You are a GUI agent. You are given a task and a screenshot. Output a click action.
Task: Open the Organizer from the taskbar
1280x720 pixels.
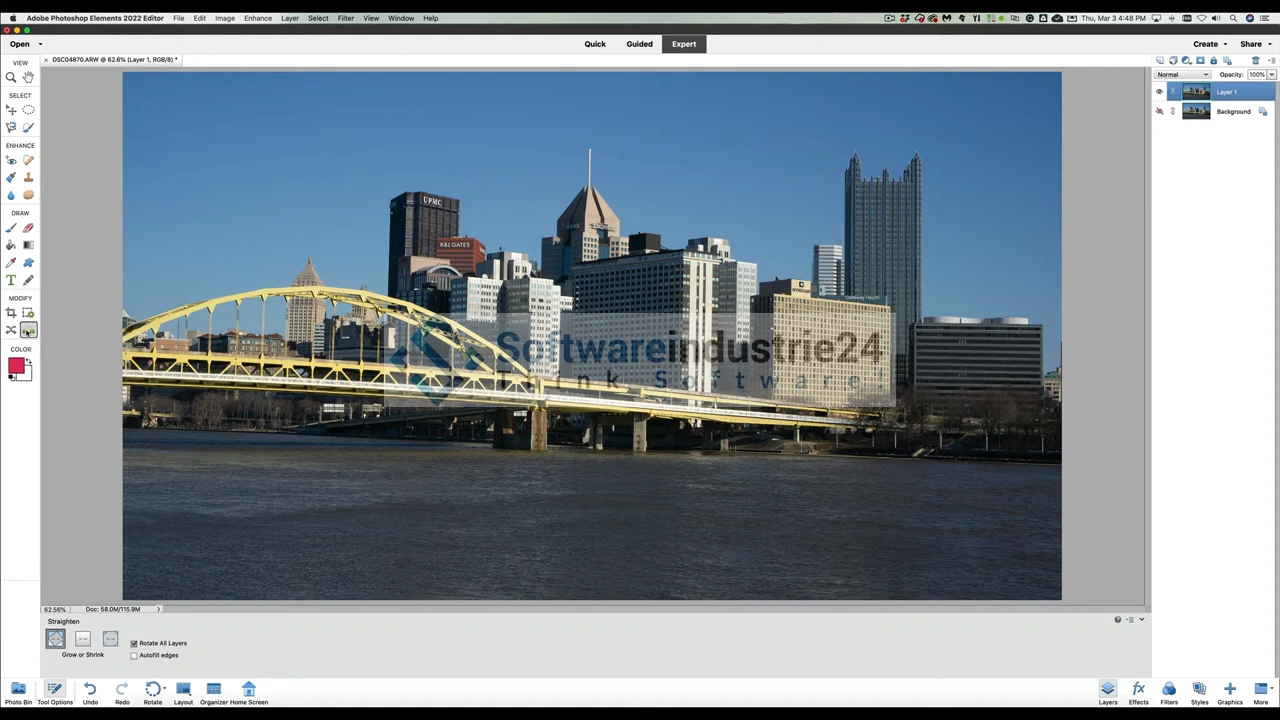pyautogui.click(x=213, y=689)
